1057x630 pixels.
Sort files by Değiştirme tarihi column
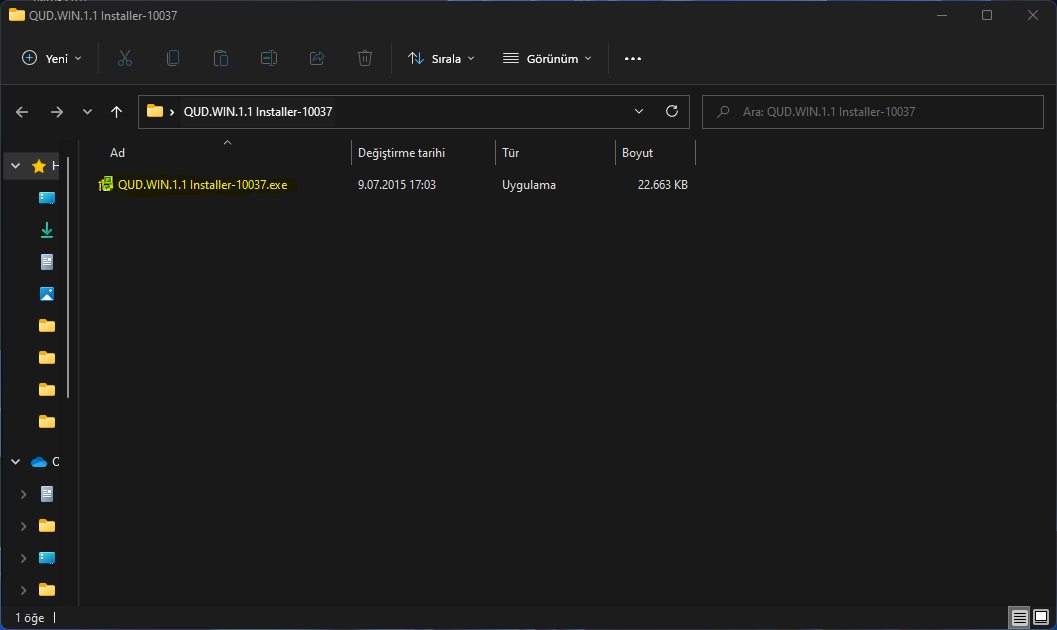(x=401, y=153)
